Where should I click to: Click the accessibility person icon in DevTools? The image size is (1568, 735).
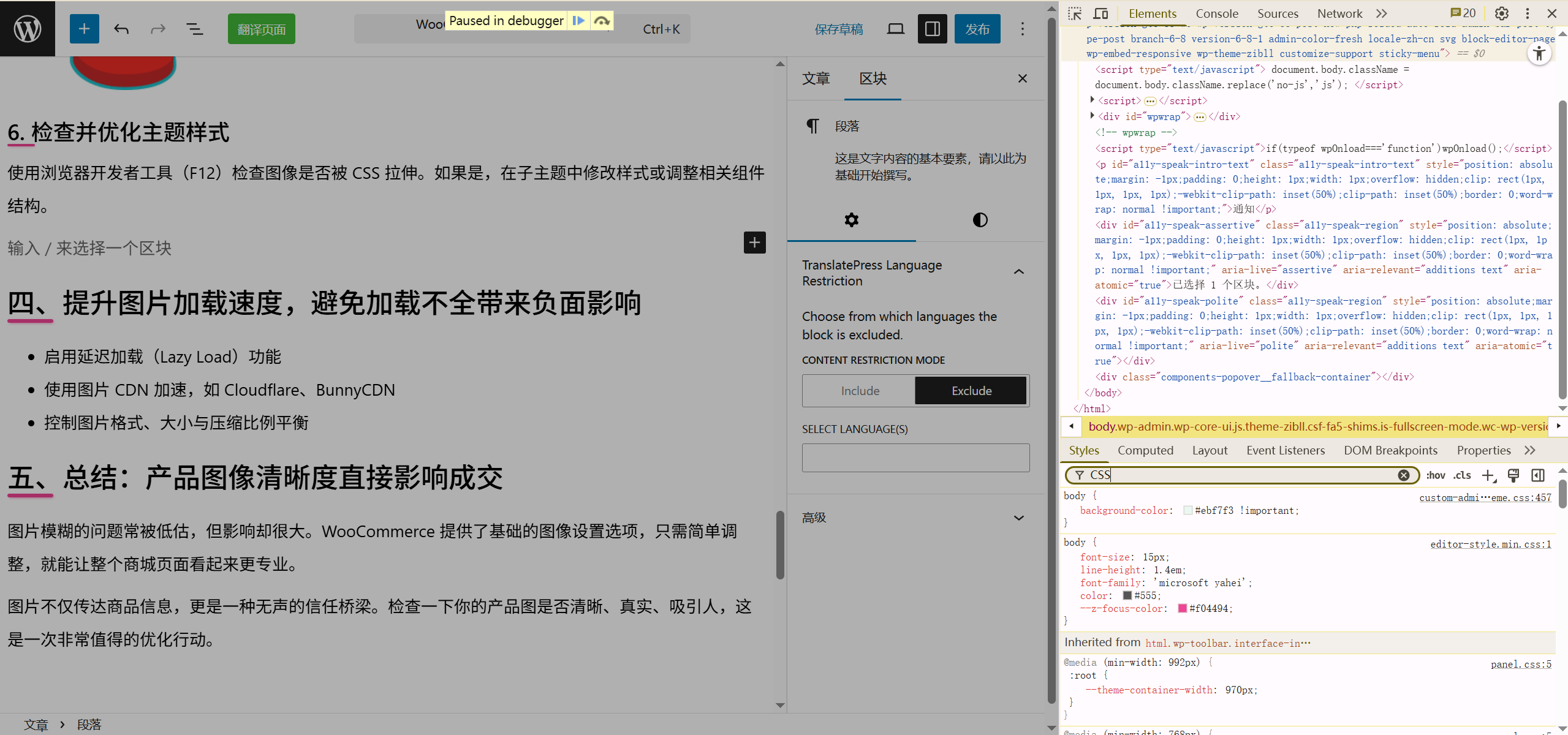point(1540,53)
